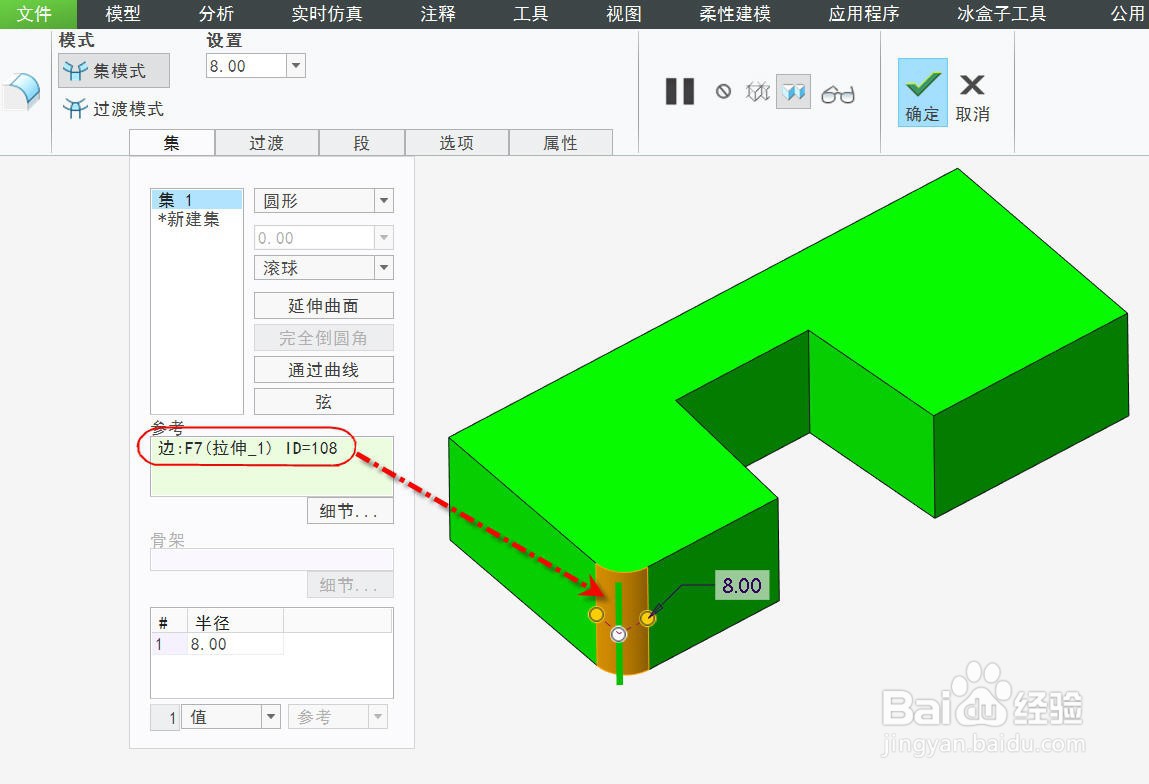Switch to the 选项 tab

point(456,142)
